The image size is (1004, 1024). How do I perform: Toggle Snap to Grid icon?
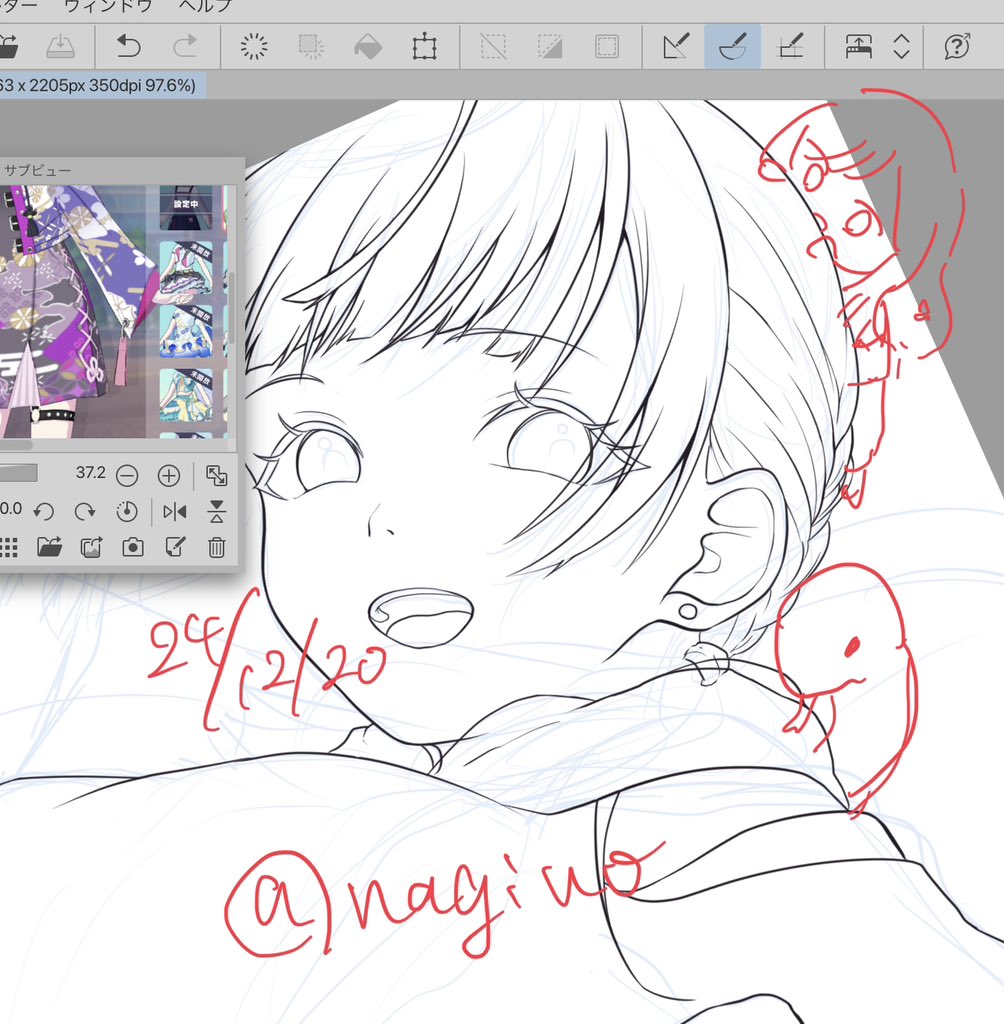click(790, 46)
